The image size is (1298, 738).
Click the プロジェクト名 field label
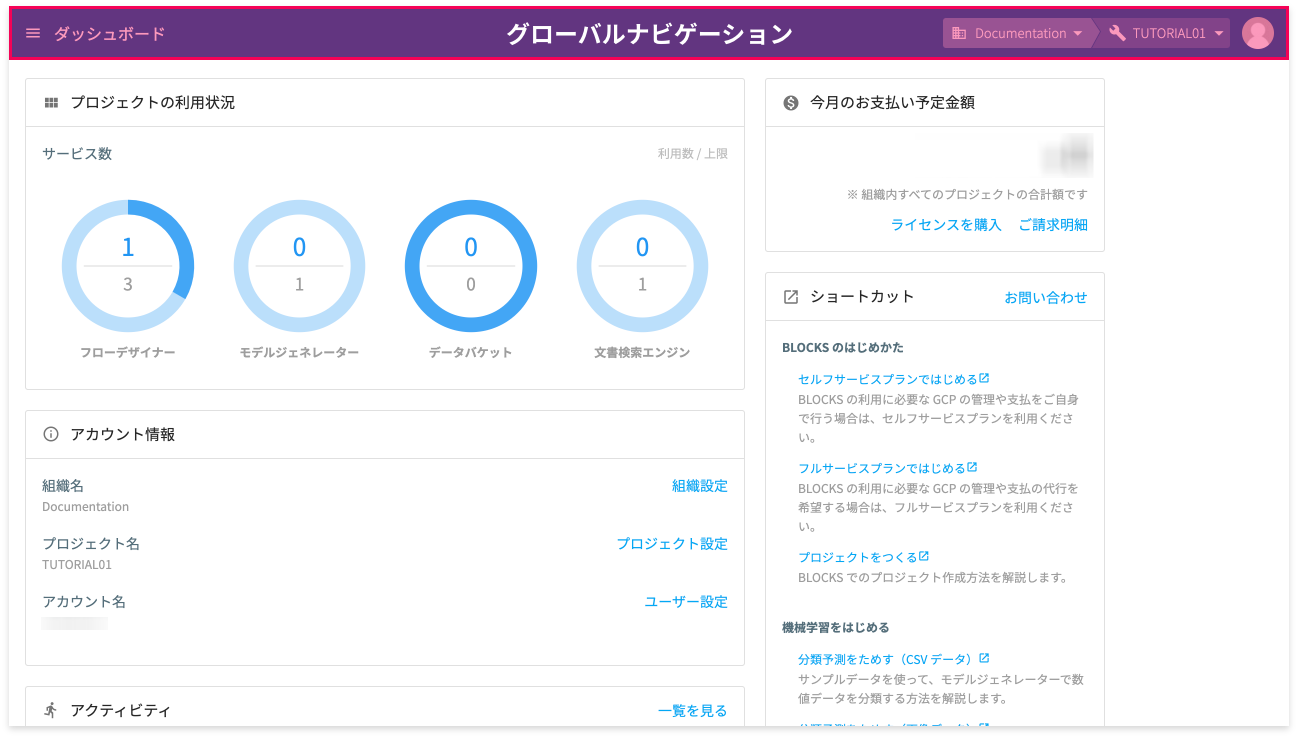click(x=91, y=544)
